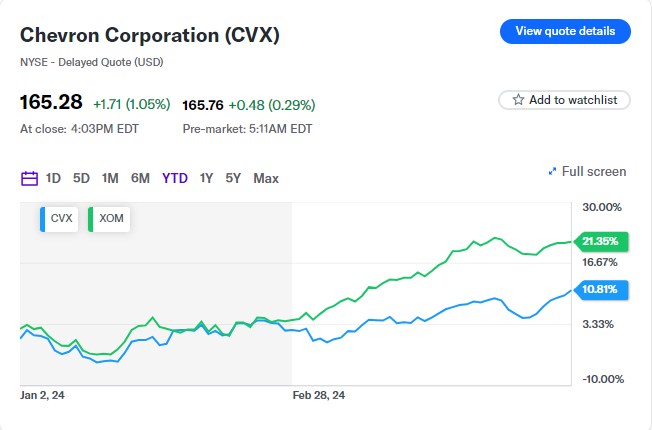Open the calendar date range picker icon
Screen dimensions: 652x430
point(29,179)
